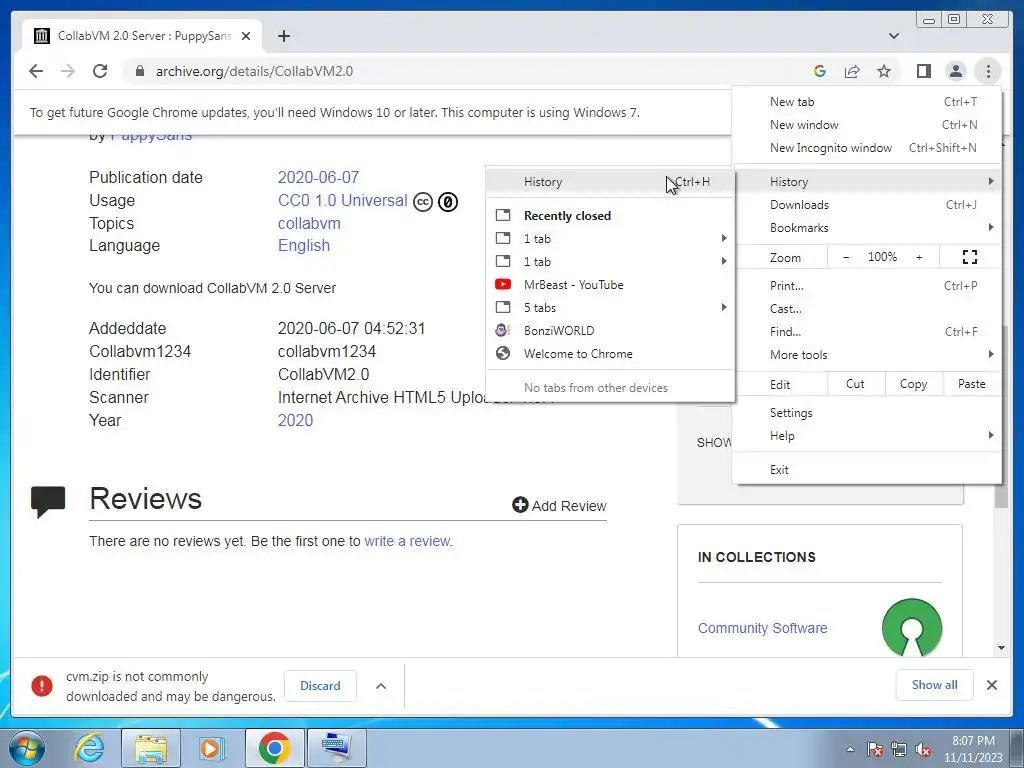This screenshot has width=1024, height=768.
Task: Reopen BonziWORLD from recently closed
Action: [611, 330]
